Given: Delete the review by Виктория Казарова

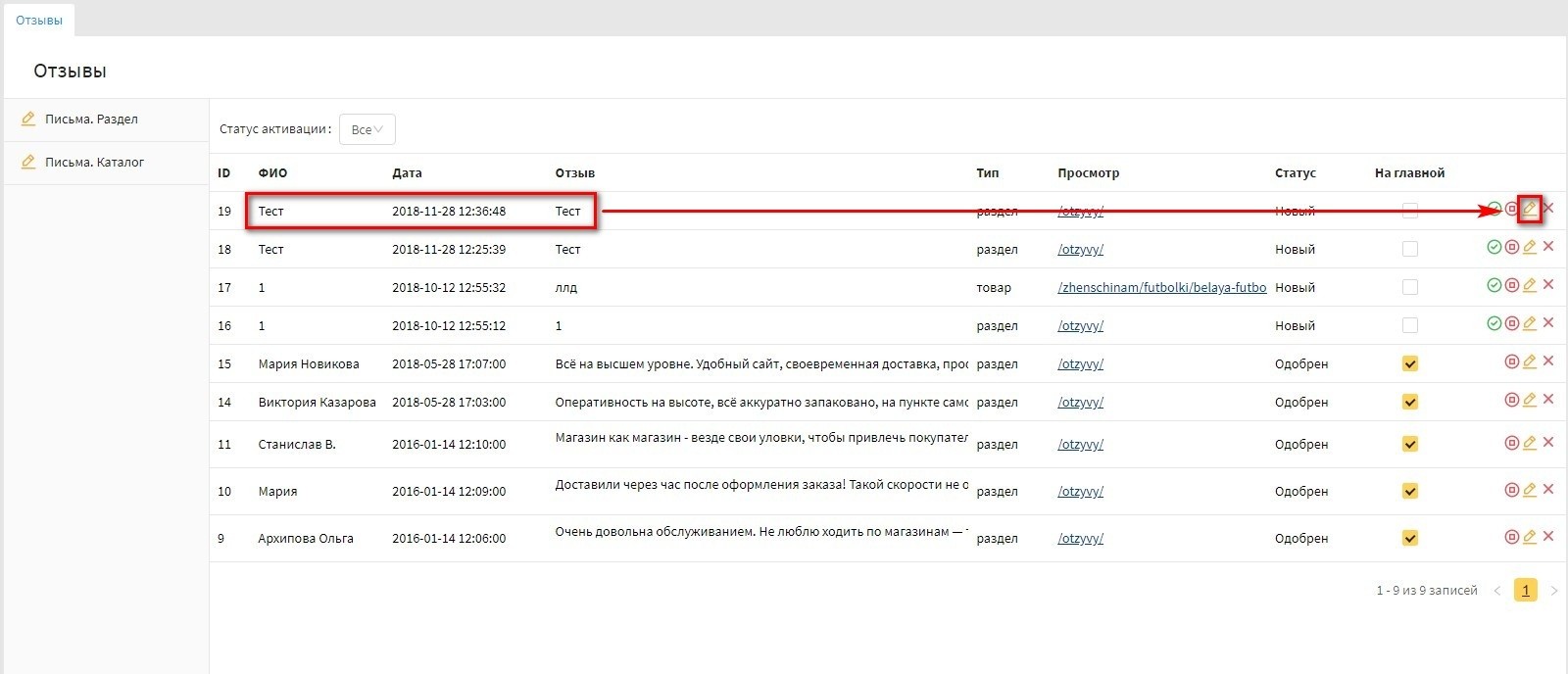Looking at the screenshot, I should 1548,400.
